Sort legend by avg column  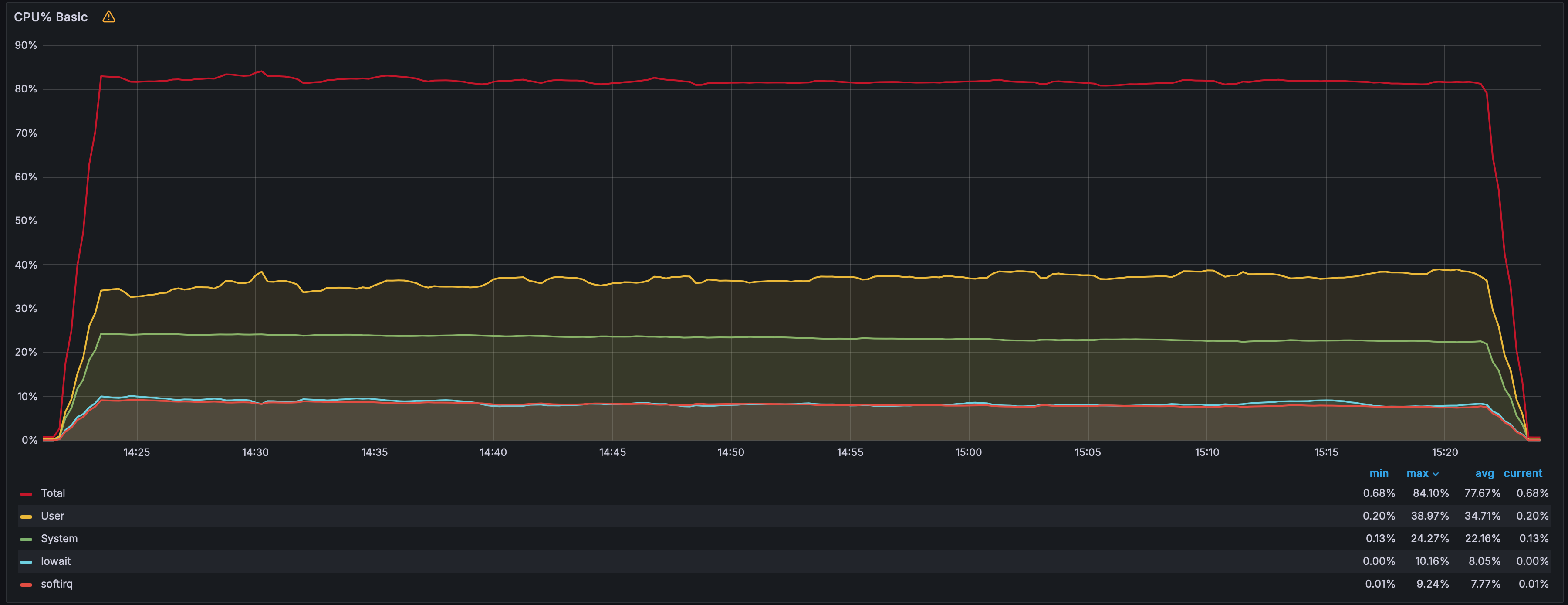coord(1484,473)
